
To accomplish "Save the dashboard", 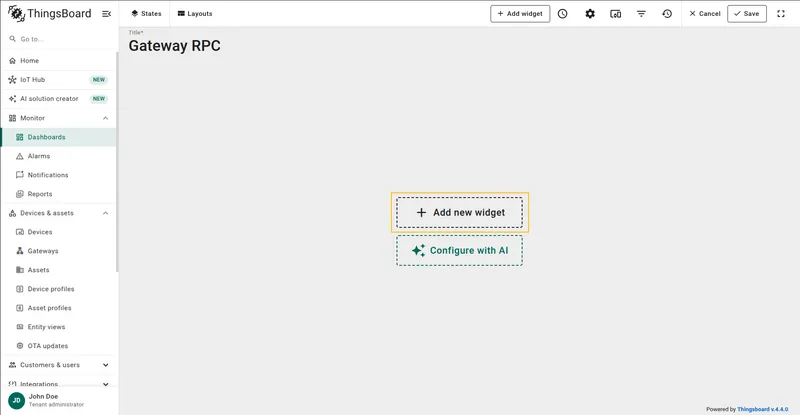I will click(x=746, y=14).
